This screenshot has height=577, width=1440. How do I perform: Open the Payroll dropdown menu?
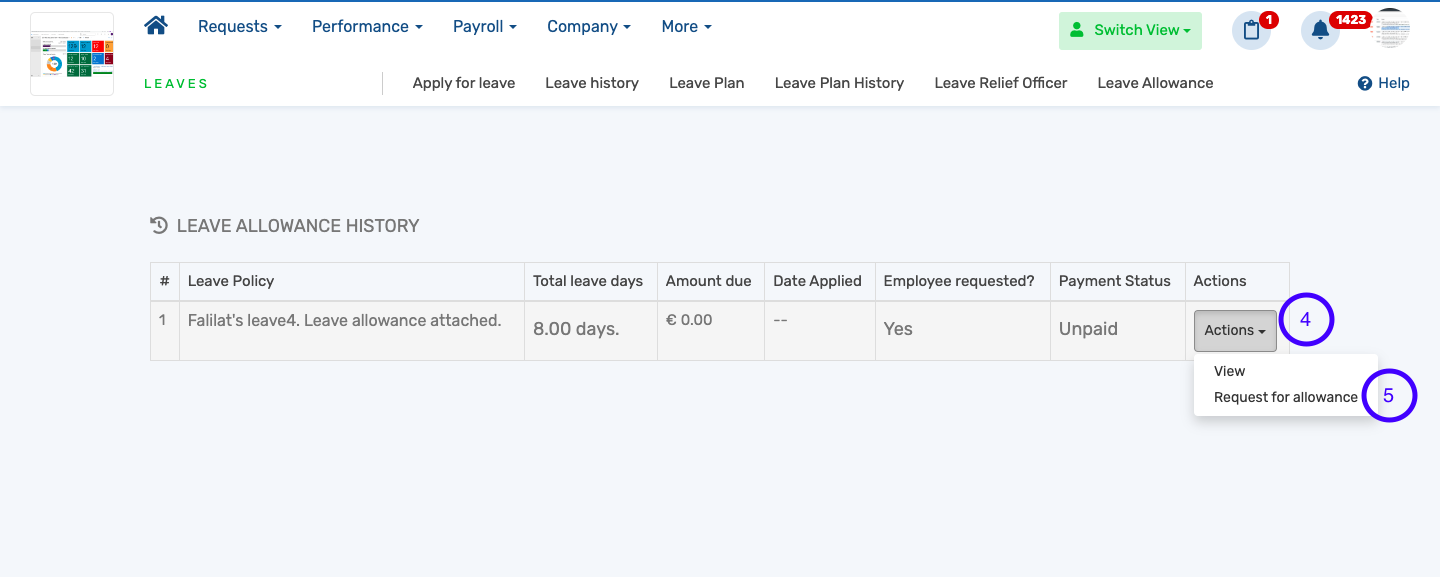pyautogui.click(x=484, y=27)
